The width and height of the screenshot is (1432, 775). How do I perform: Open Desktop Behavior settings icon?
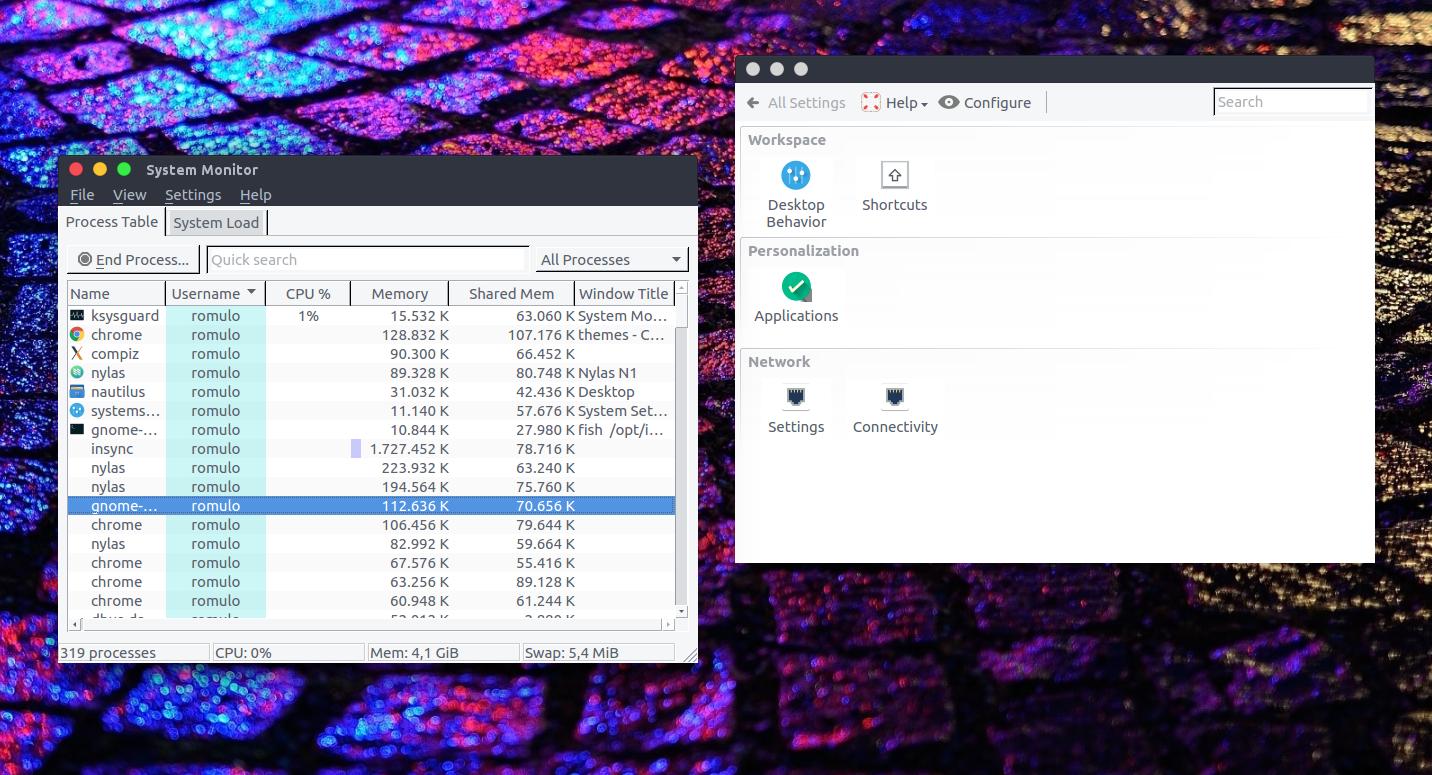pos(796,177)
